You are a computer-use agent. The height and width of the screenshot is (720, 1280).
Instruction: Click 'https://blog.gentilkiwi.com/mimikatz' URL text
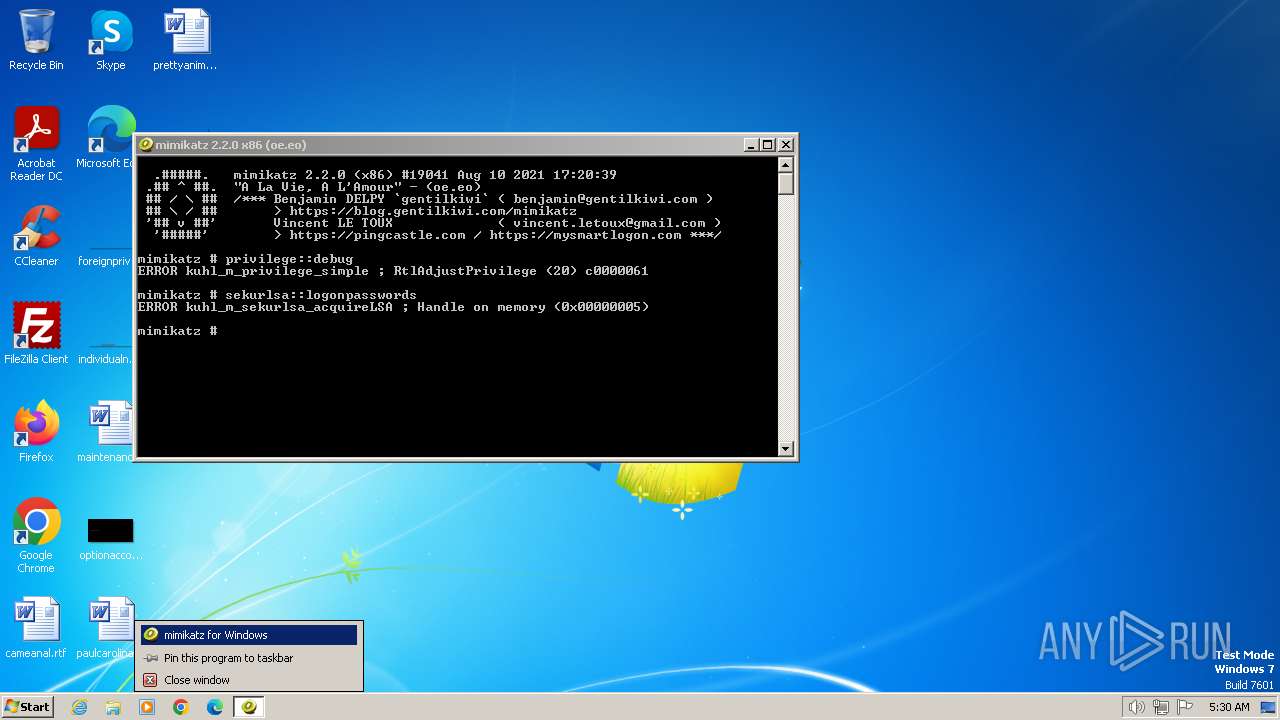click(x=433, y=211)
